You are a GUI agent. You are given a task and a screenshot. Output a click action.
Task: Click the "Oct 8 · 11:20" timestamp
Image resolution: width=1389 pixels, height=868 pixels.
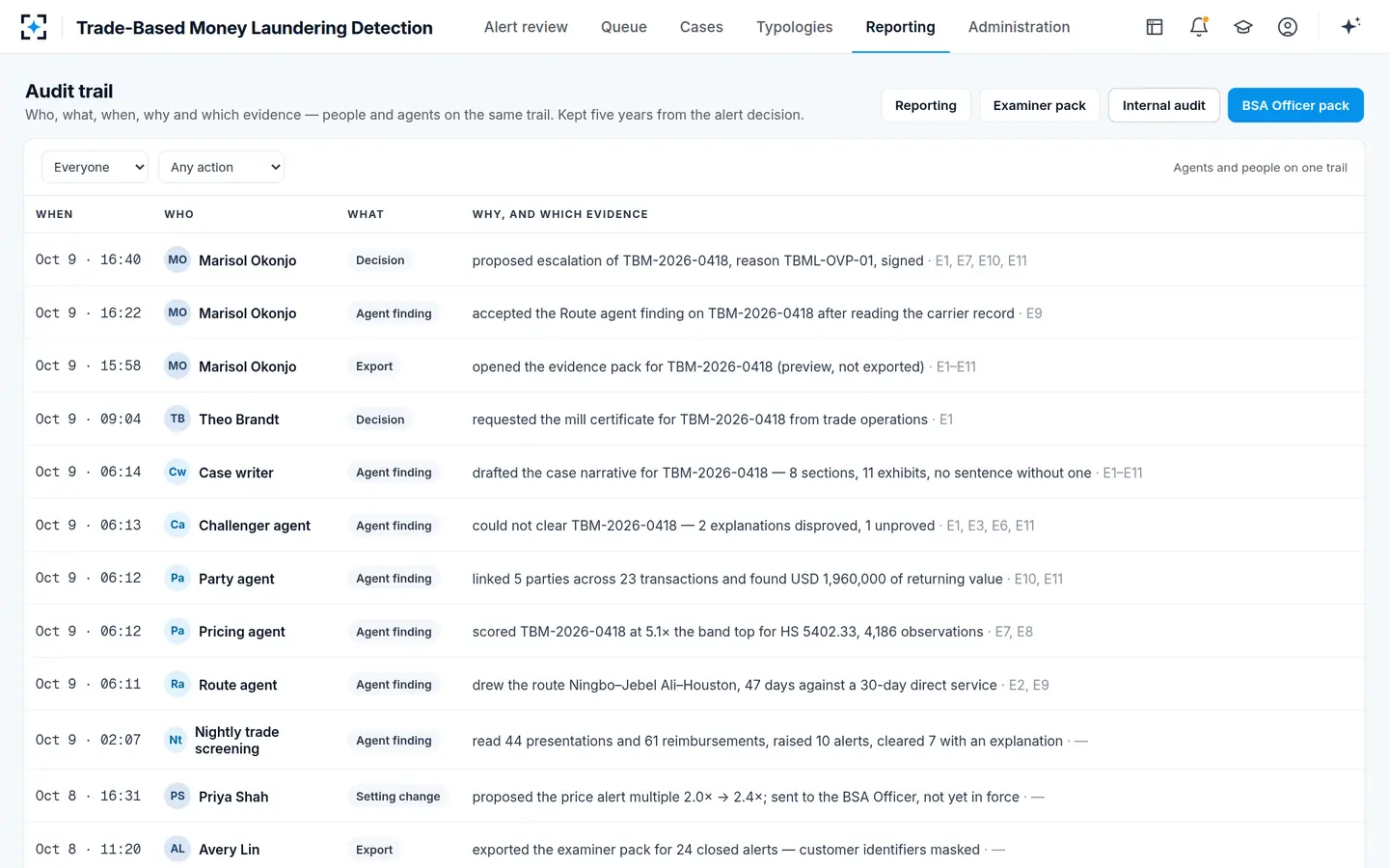pyautogui.click(x=88, y=849)
